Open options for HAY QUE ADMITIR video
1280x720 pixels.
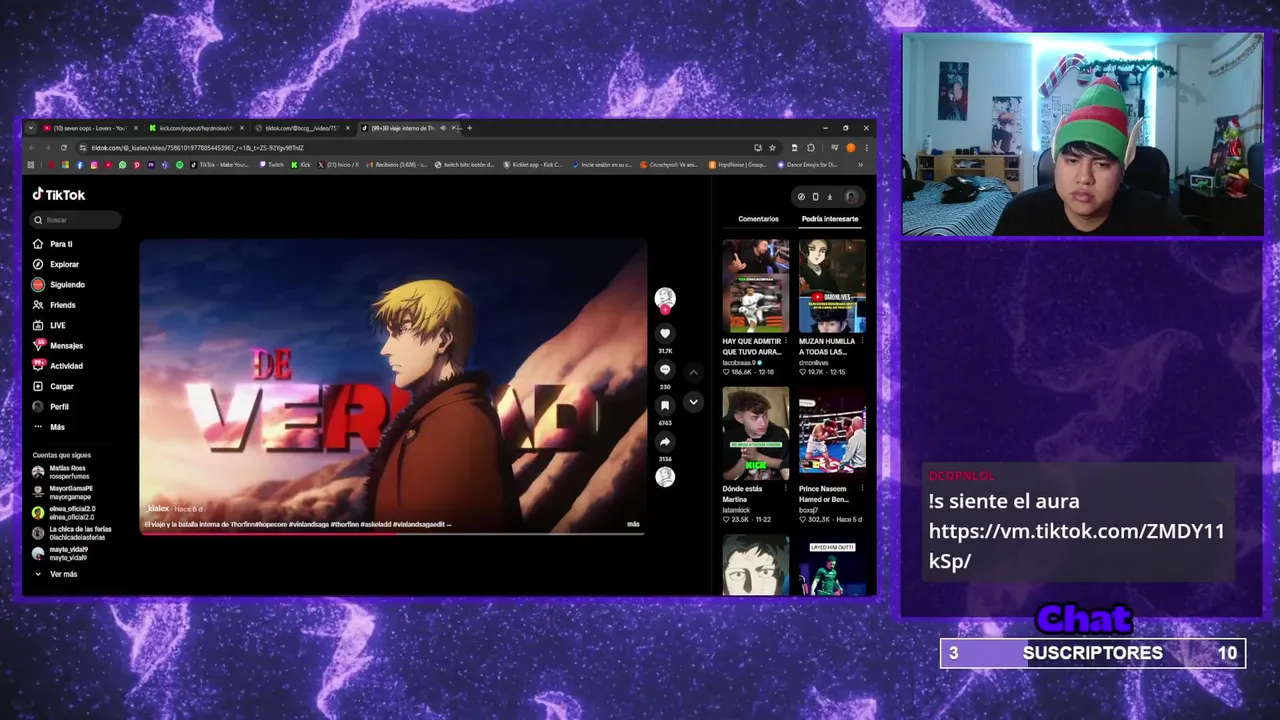pos(786,341)
